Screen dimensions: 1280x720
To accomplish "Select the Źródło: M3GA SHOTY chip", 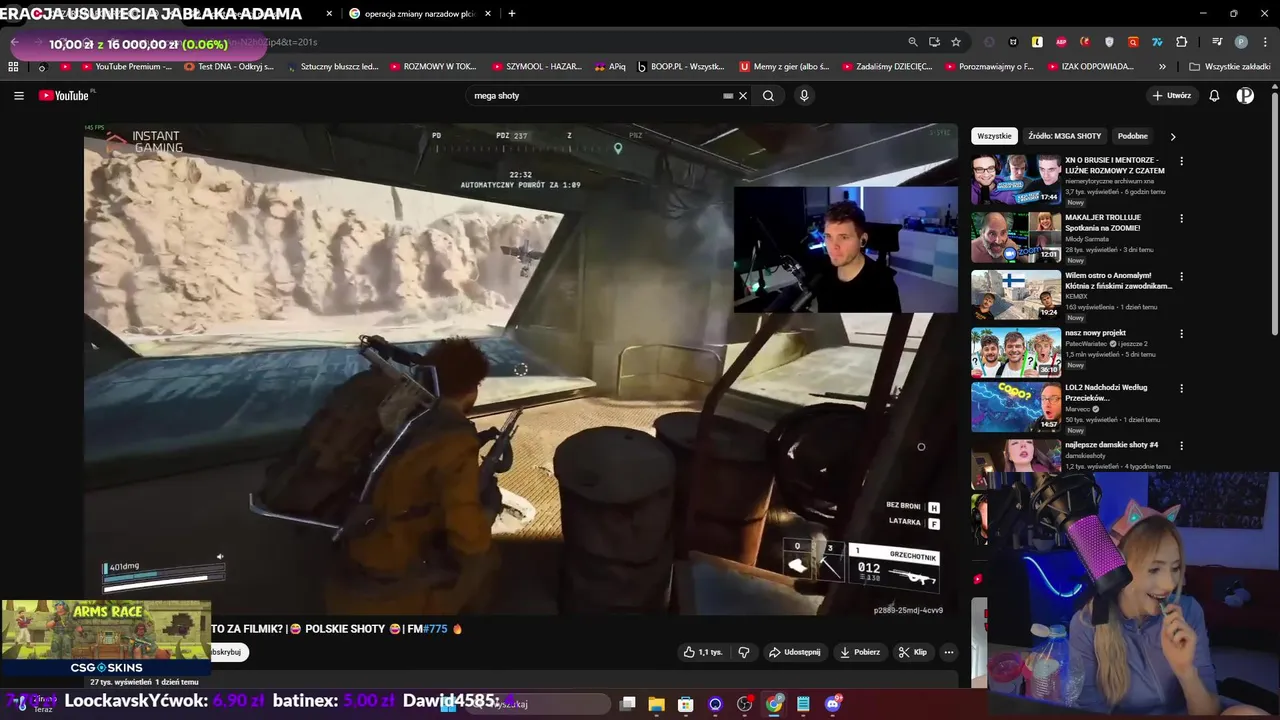I will coord(1064,136).
